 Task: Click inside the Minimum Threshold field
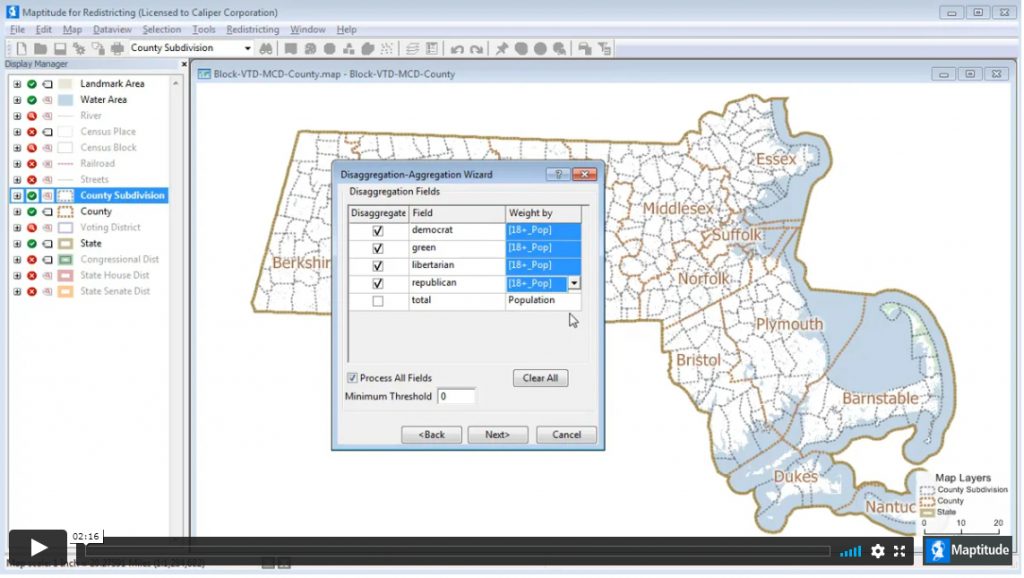coord(456,395)
